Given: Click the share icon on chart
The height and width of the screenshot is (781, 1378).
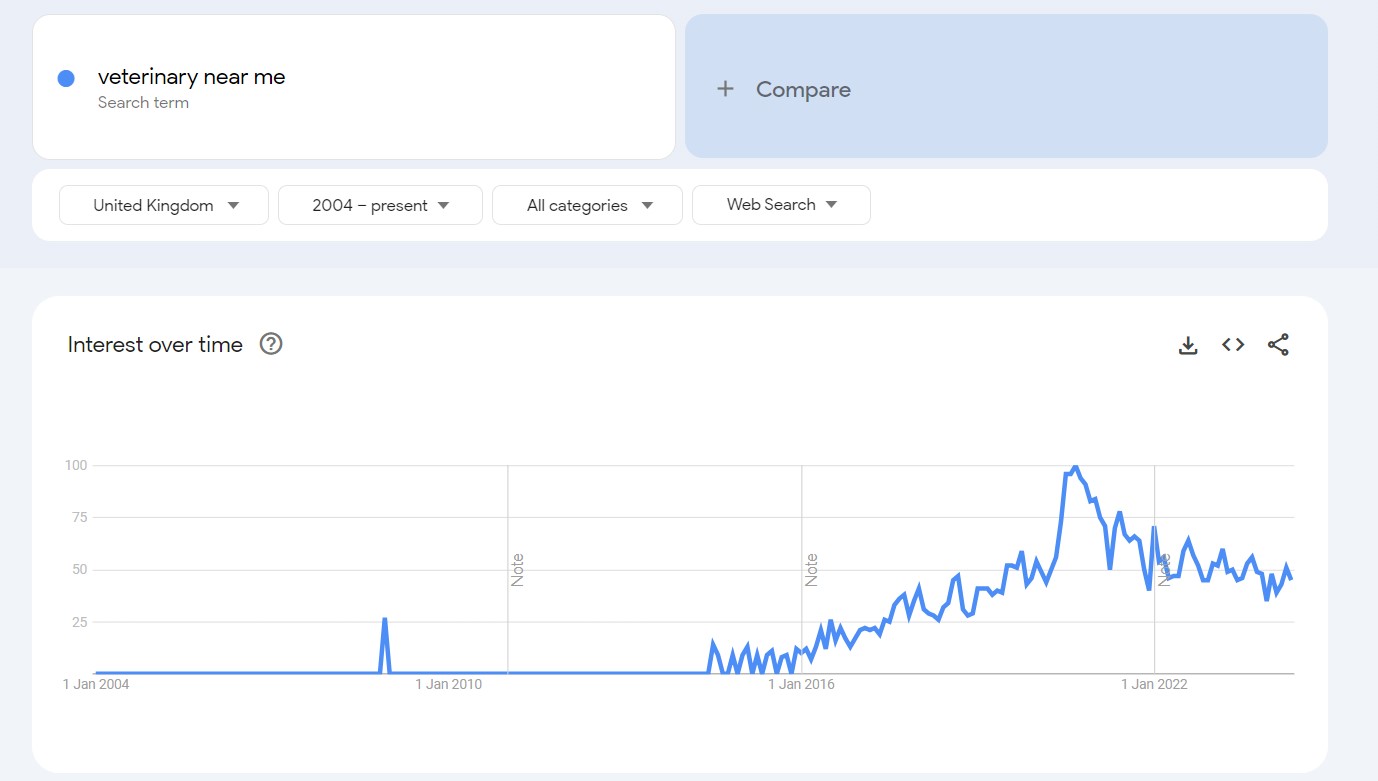Looking at the screenshot, I should 1278,345.
